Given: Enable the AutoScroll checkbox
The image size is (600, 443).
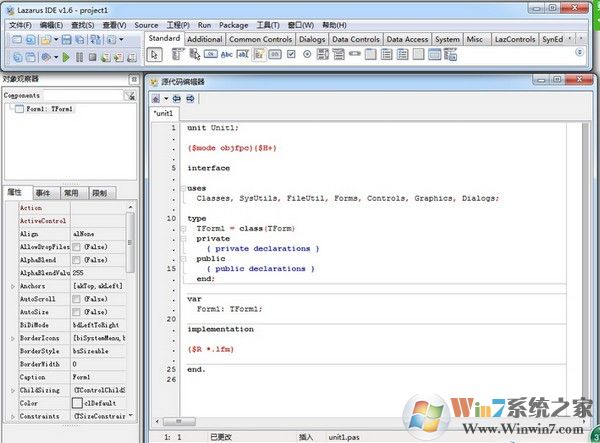Looking at the screenshot, I should (76, 298).
